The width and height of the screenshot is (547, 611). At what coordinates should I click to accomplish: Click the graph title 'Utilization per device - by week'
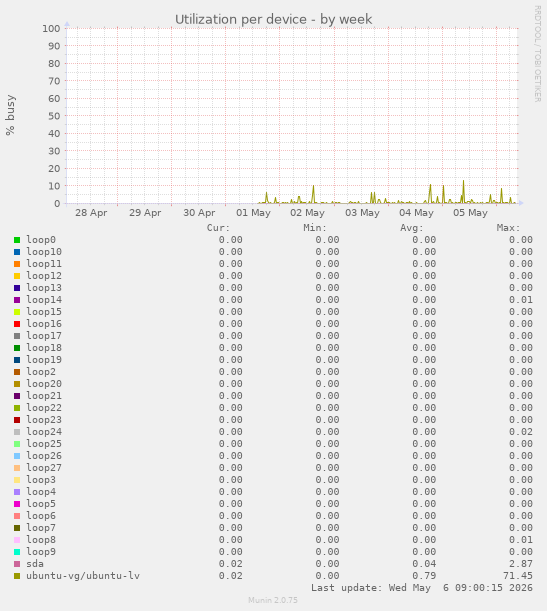[x=273, y=19]
